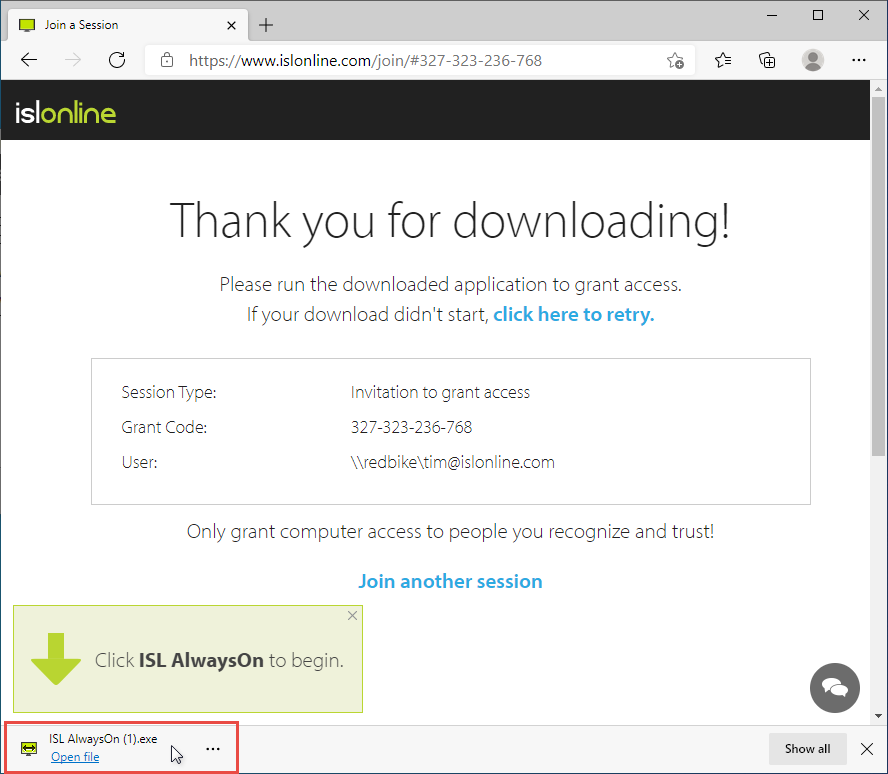Open the Favorites list icon

click(x=723, y=60)
